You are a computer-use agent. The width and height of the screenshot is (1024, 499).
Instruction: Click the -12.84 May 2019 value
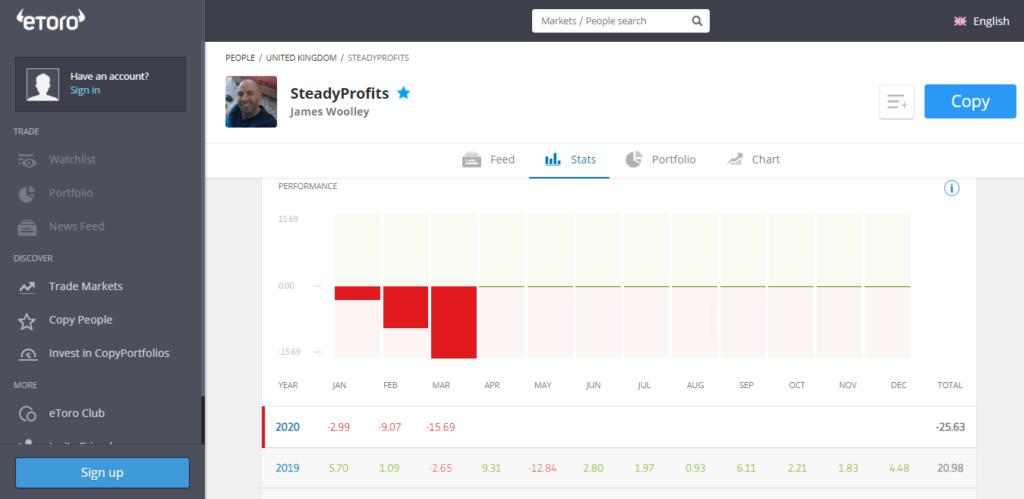pyautogui.click(x=543, y=468)
